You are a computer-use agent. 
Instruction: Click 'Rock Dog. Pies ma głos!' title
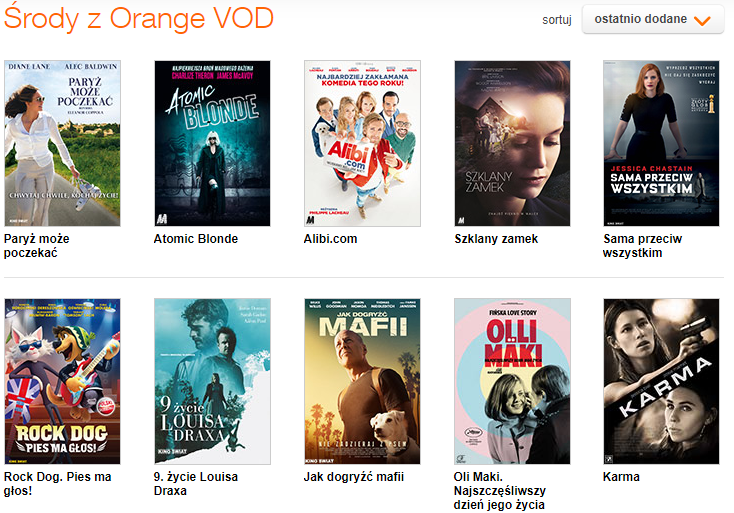(x=58, y=484)
